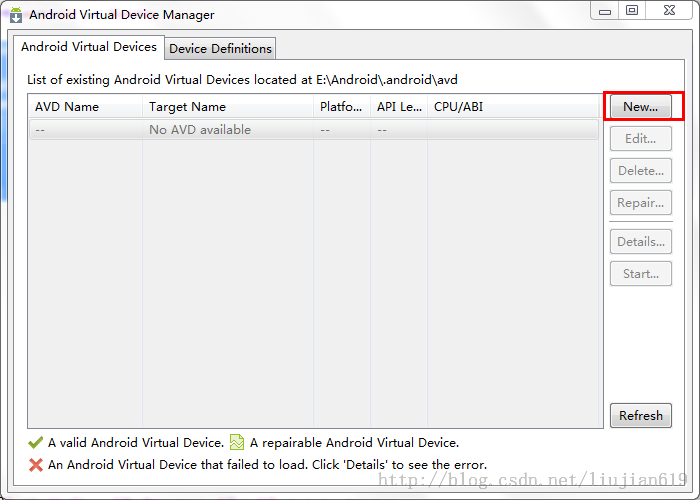Close the Android Virtual Device Manager window
Screen dimensions: 700x500
[669, 11]
